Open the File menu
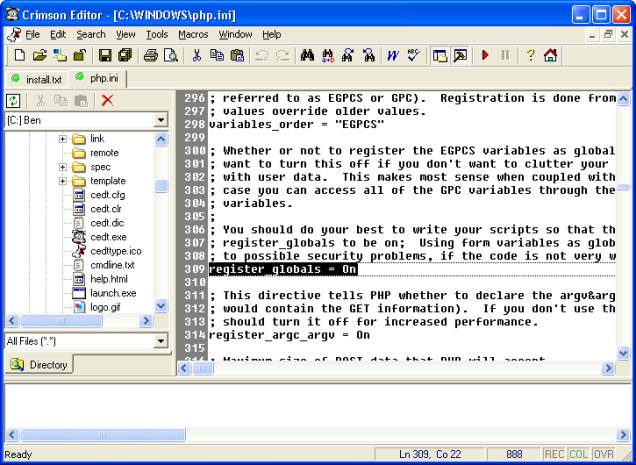 coord(32,35)
